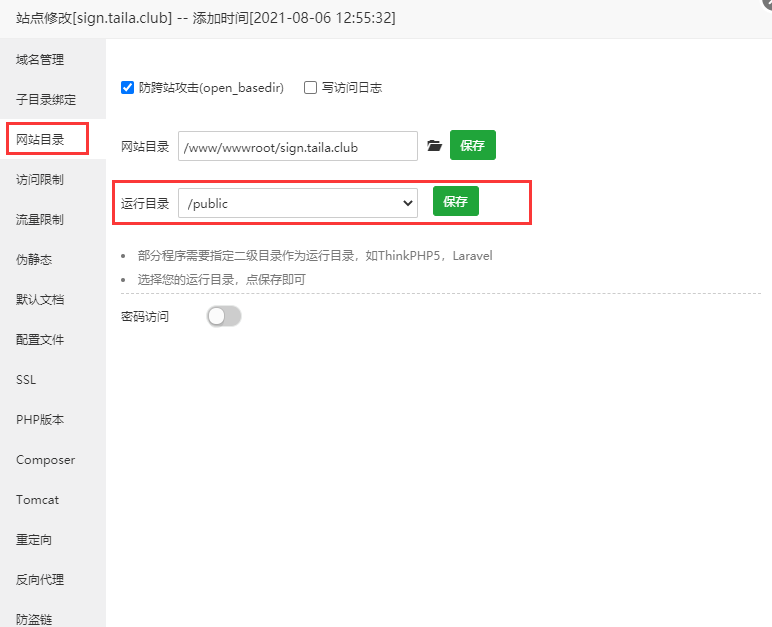Open 运行目录 dropdown showing /public
The width and height of the screenshot is (772, 627).
[298, 203]
